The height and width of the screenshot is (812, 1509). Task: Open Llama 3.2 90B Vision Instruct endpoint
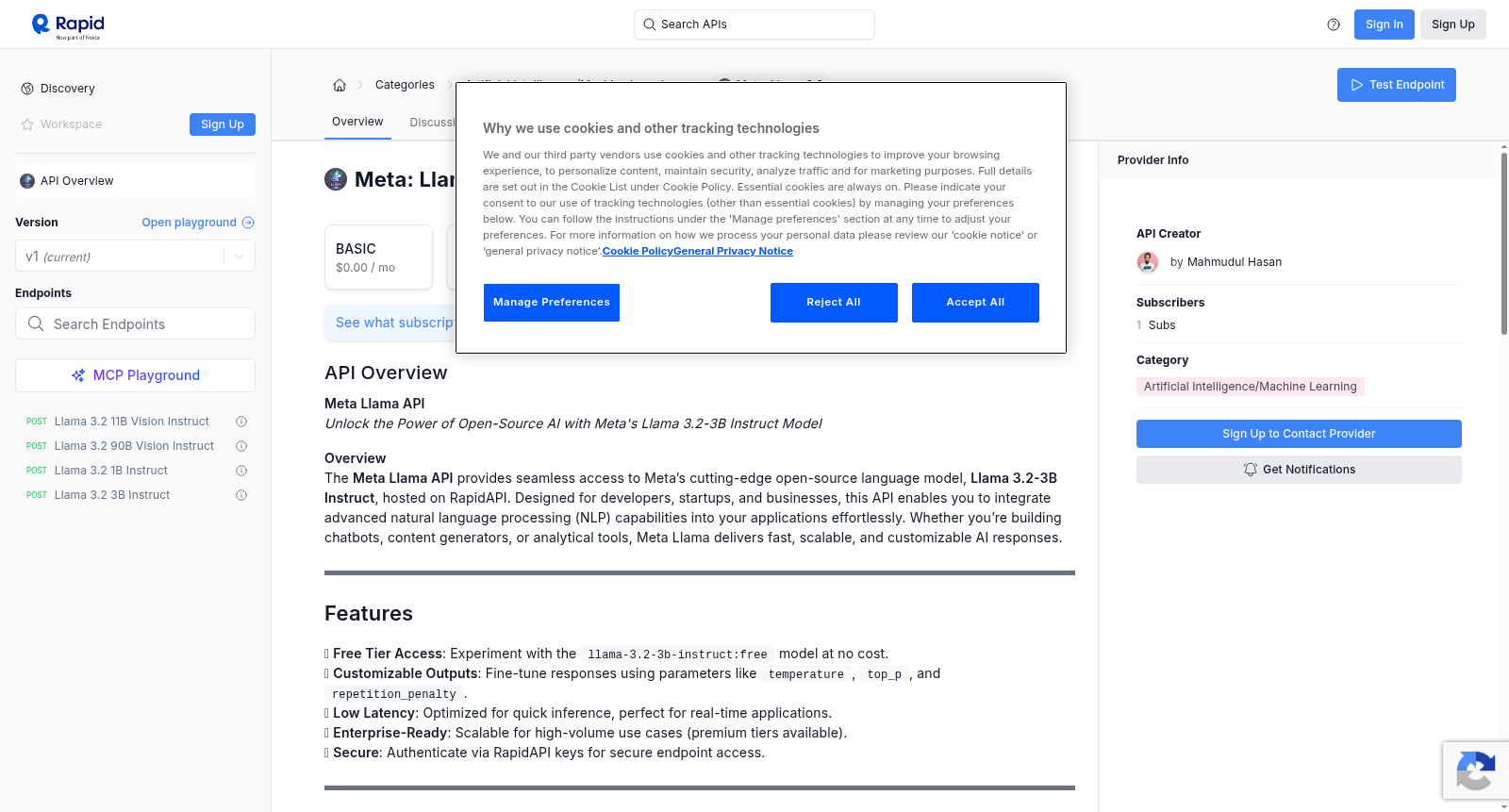pos(134,446)
